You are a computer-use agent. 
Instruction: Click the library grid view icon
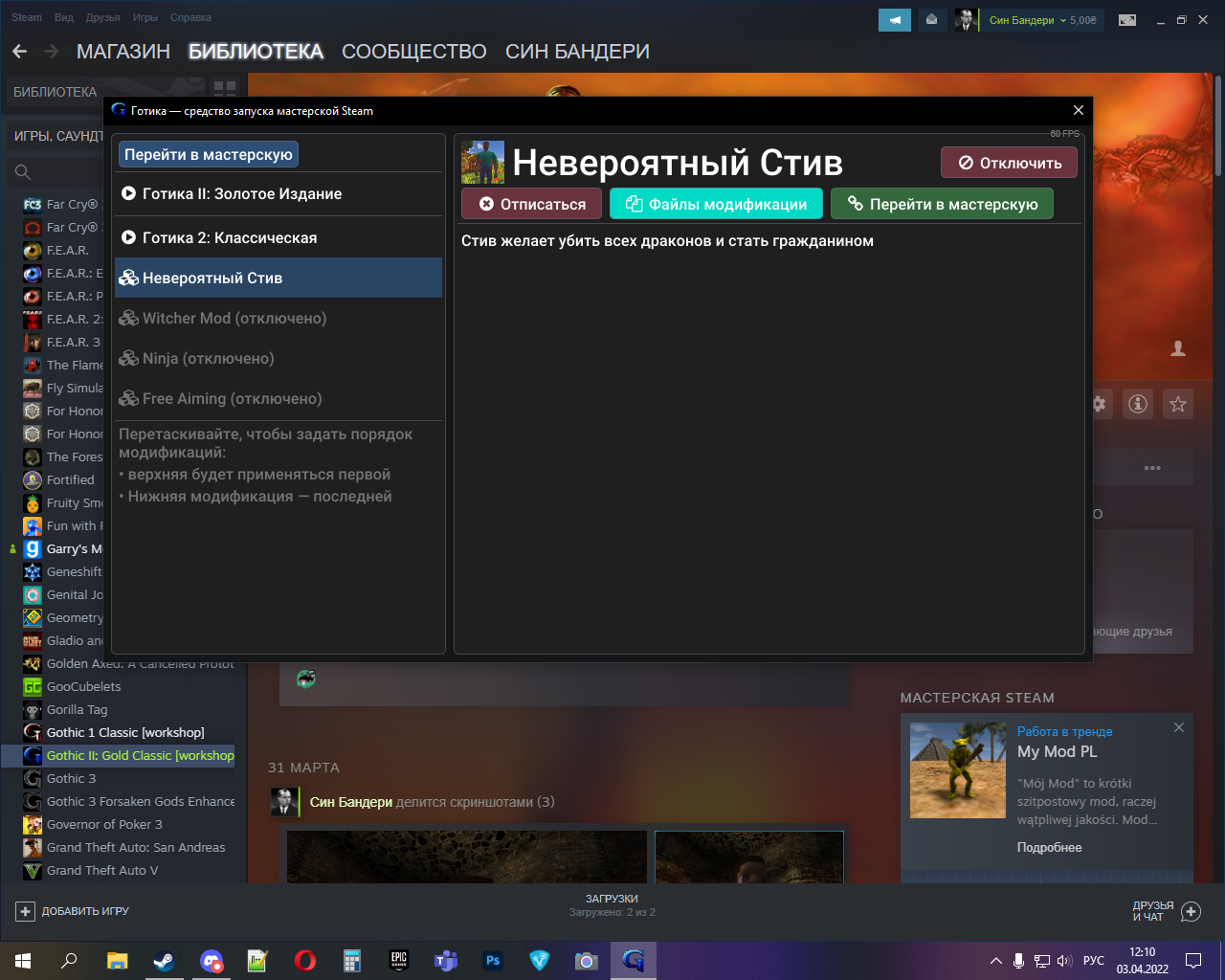225,89
